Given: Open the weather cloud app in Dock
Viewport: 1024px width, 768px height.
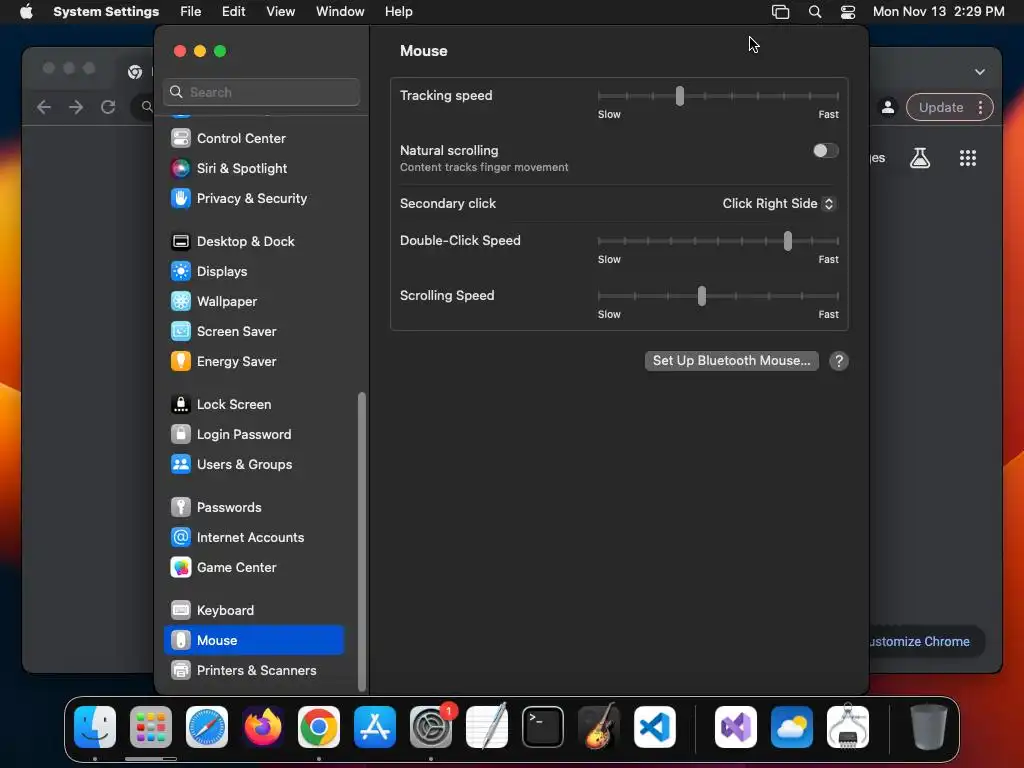Looking at the screenshot, I should (792, 727).
